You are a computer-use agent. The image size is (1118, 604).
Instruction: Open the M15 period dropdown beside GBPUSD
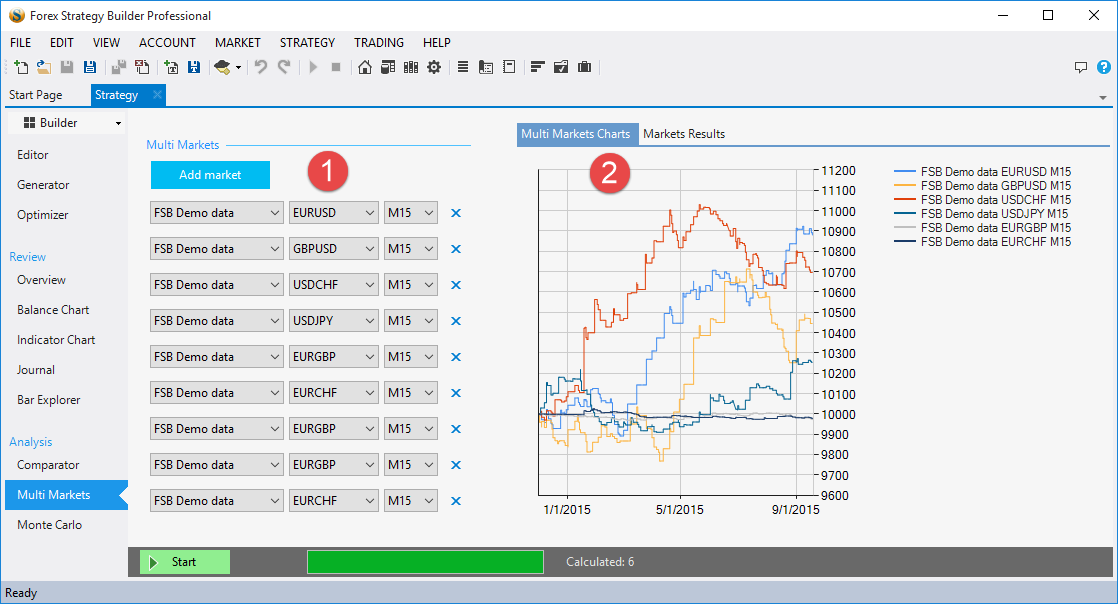click(x=411, y=249)
